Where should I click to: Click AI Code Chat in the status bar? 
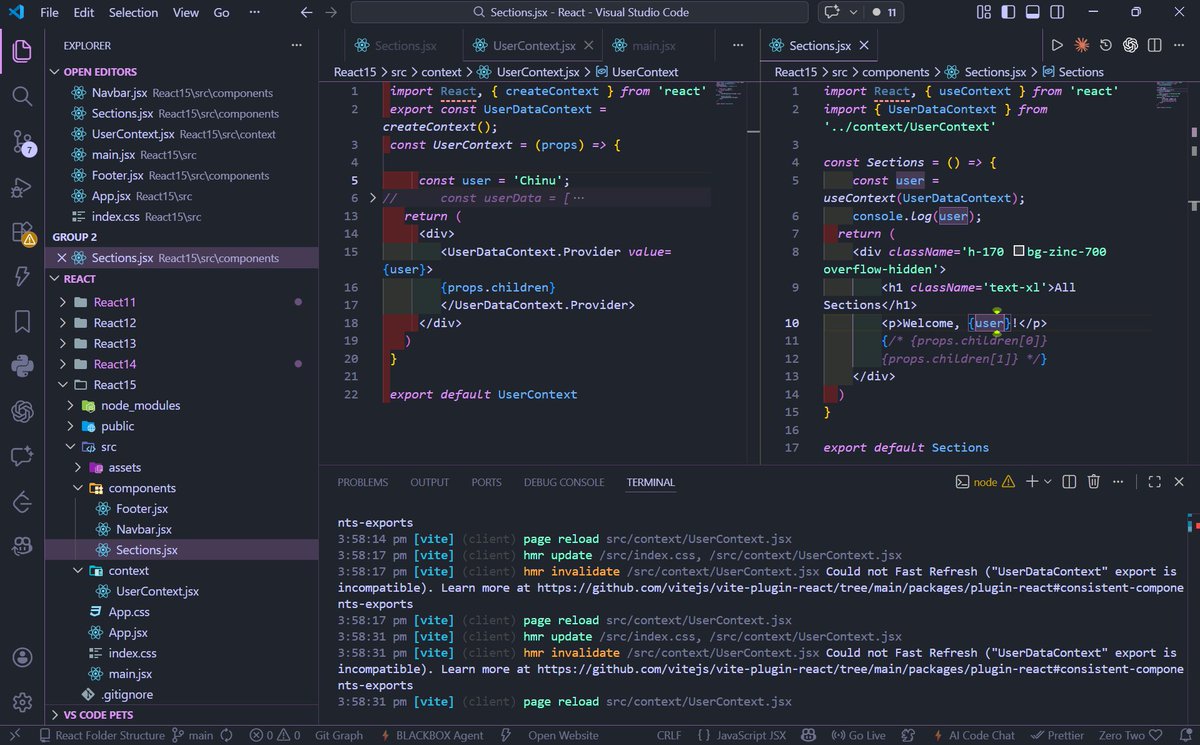point(976,735)
